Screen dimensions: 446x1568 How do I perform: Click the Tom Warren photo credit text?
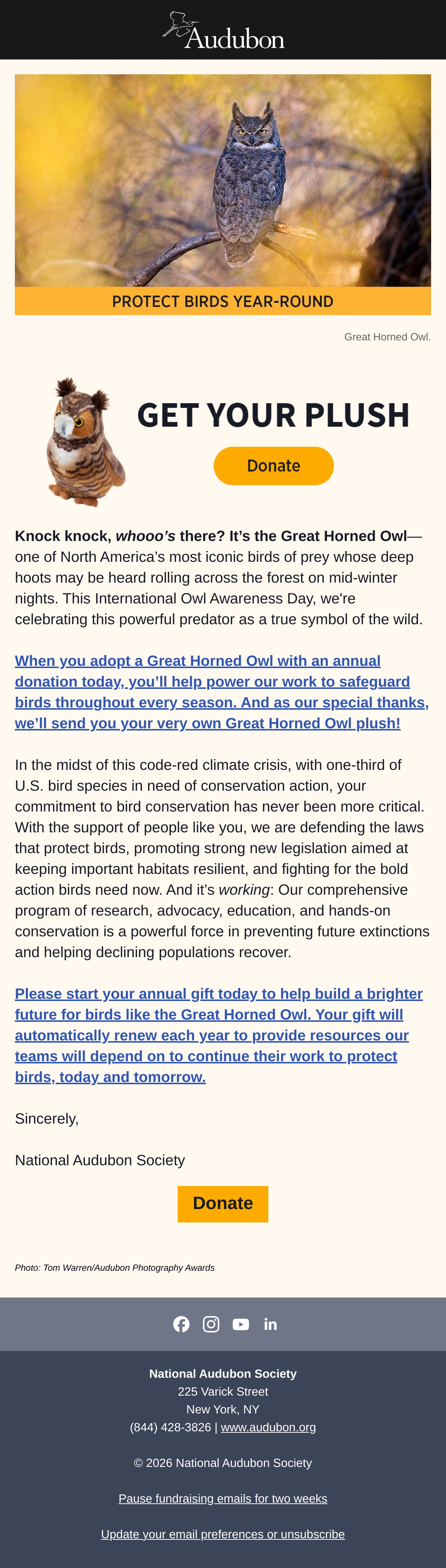[115, 1267]
